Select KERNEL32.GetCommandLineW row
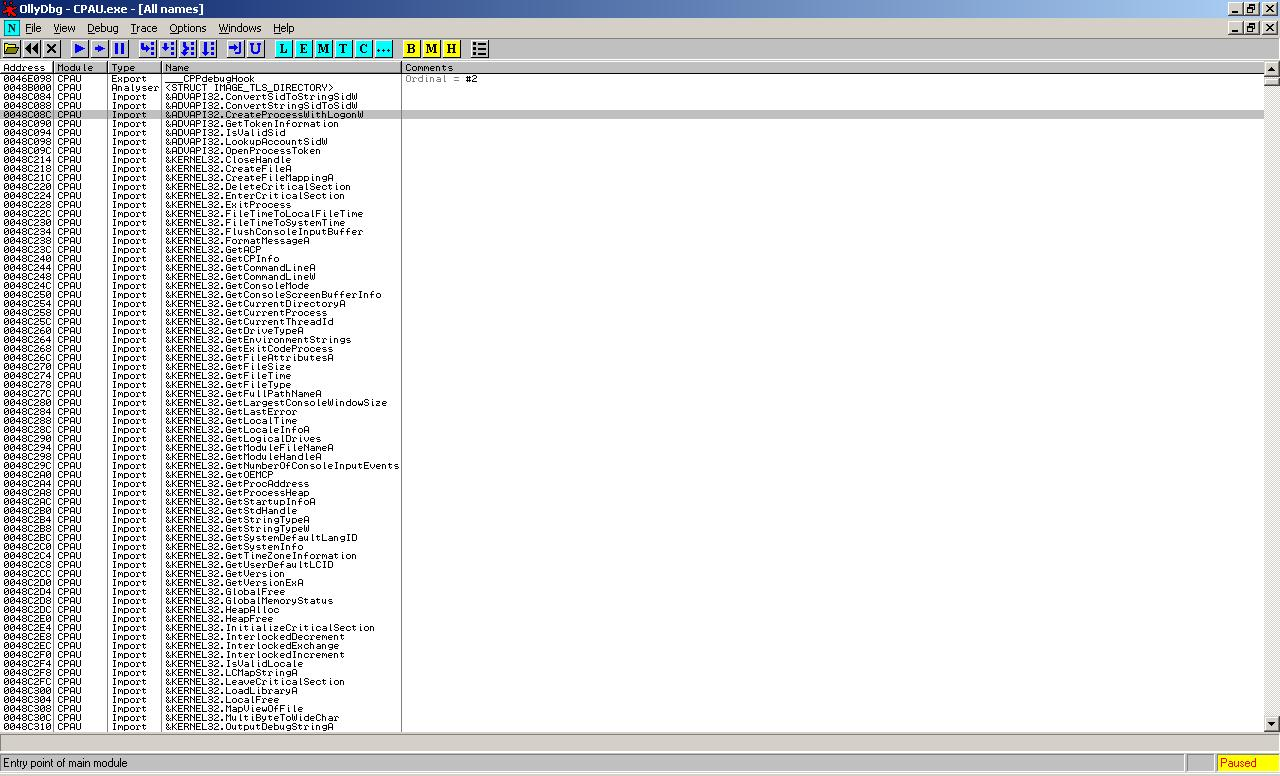Screen dimensions: 1280x776 (632, 277)
